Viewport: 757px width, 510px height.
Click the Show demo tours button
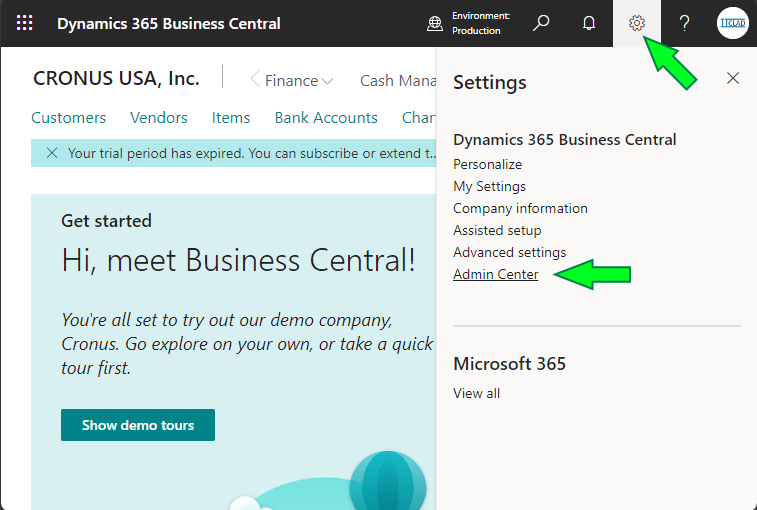tap(138, 425)
